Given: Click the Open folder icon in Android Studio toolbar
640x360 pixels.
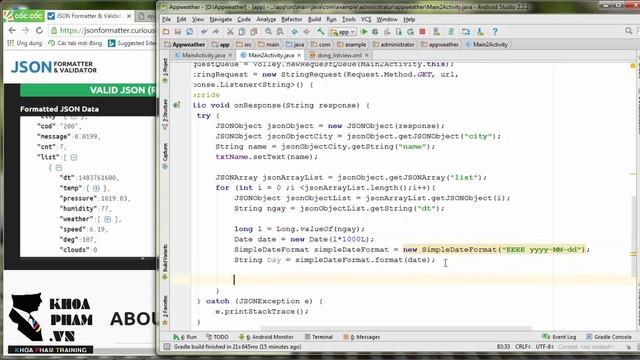Looking at the screenshot, I should click(x=166, y=31).
